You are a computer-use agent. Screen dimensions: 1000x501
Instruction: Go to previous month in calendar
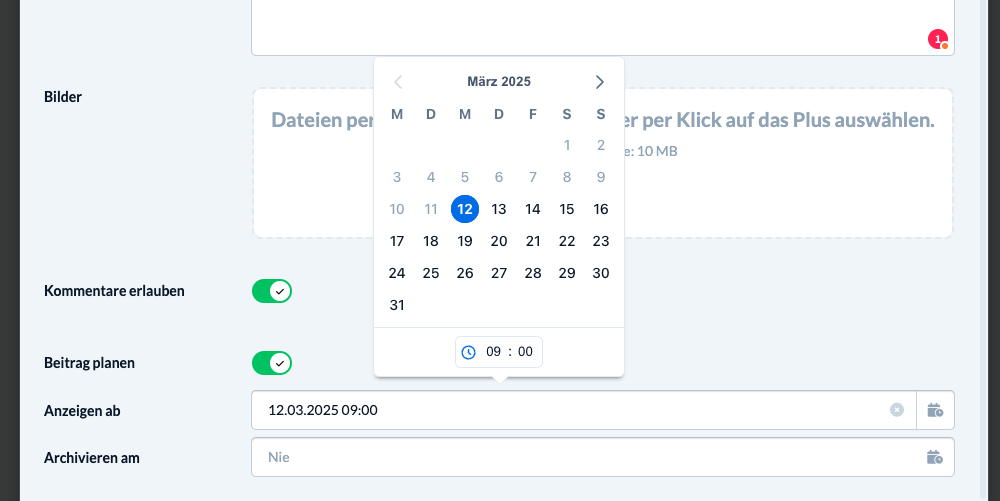tap(398, 82)
